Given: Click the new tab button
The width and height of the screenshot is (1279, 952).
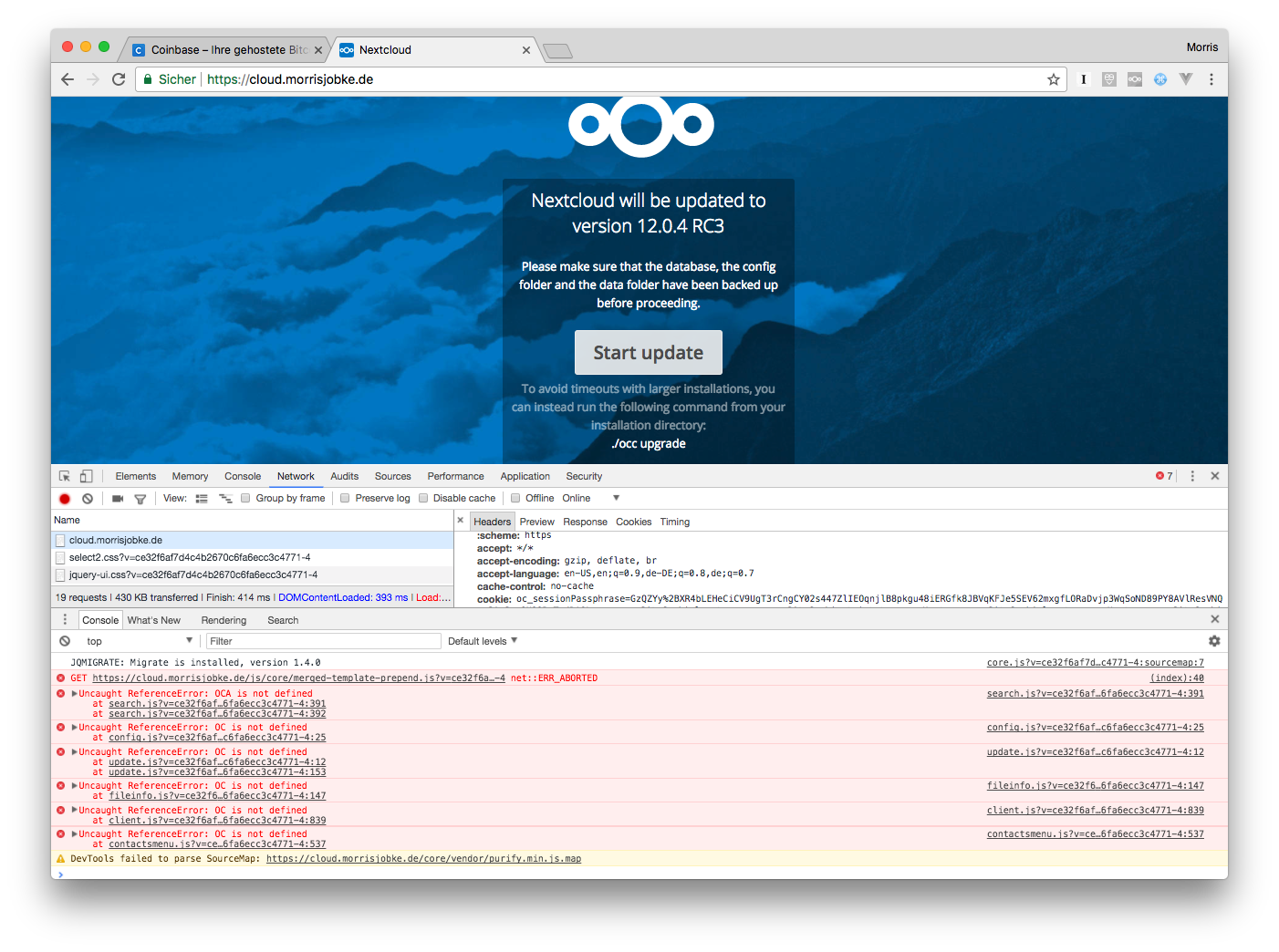Looking at the screenshot, I should coord(557,51).
